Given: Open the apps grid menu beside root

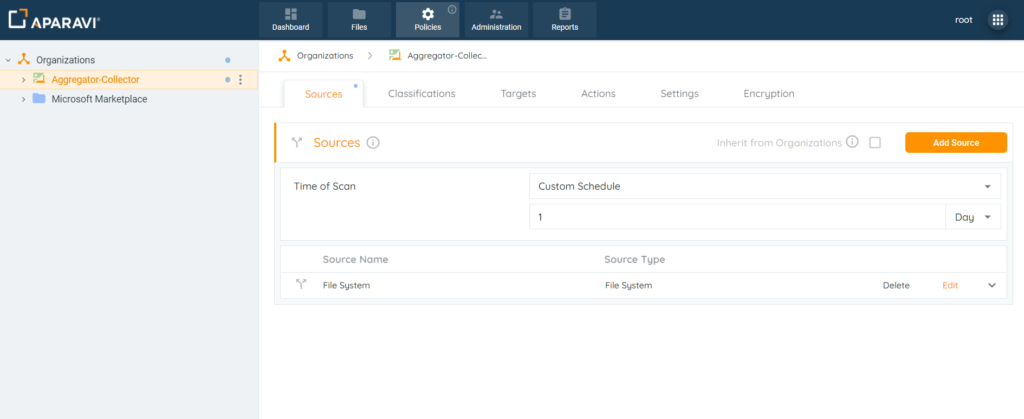Looking at the screenshot, I should [x=997, y=20].
